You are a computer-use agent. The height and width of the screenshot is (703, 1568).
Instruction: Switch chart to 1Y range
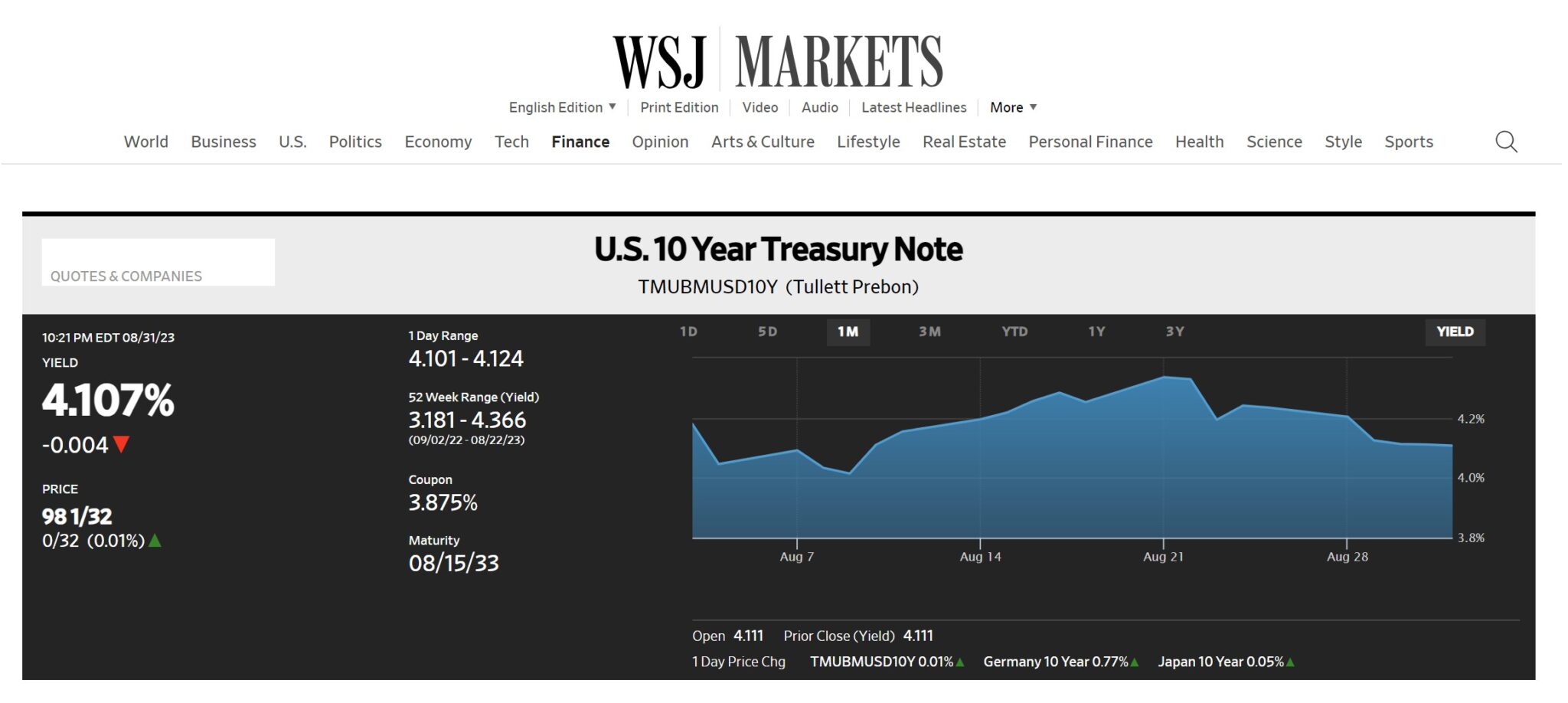pos(1096,332)
